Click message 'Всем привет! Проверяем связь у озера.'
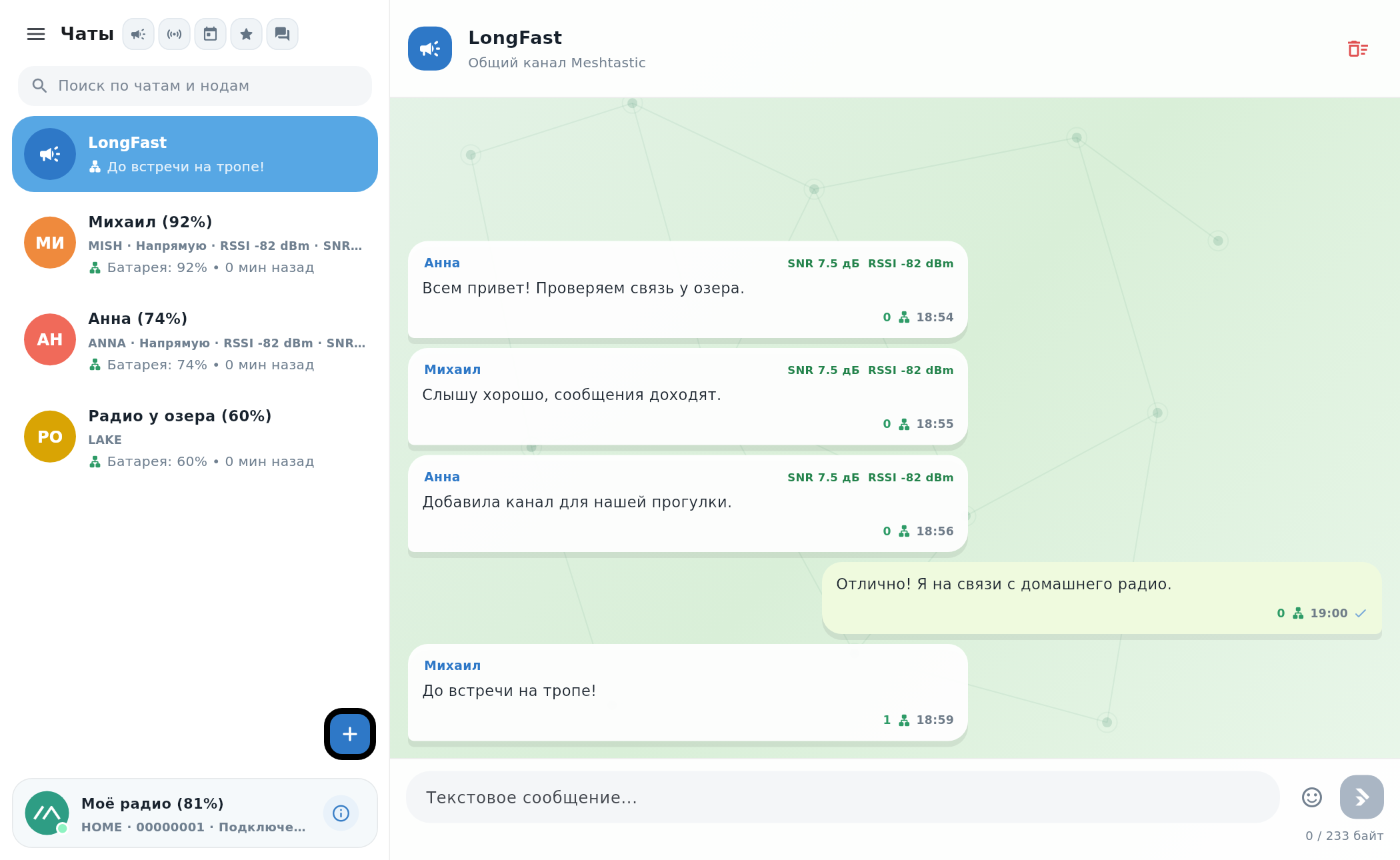Image resolution: width=1400 pixels, height=860 pixels. [x=687, y=290]
